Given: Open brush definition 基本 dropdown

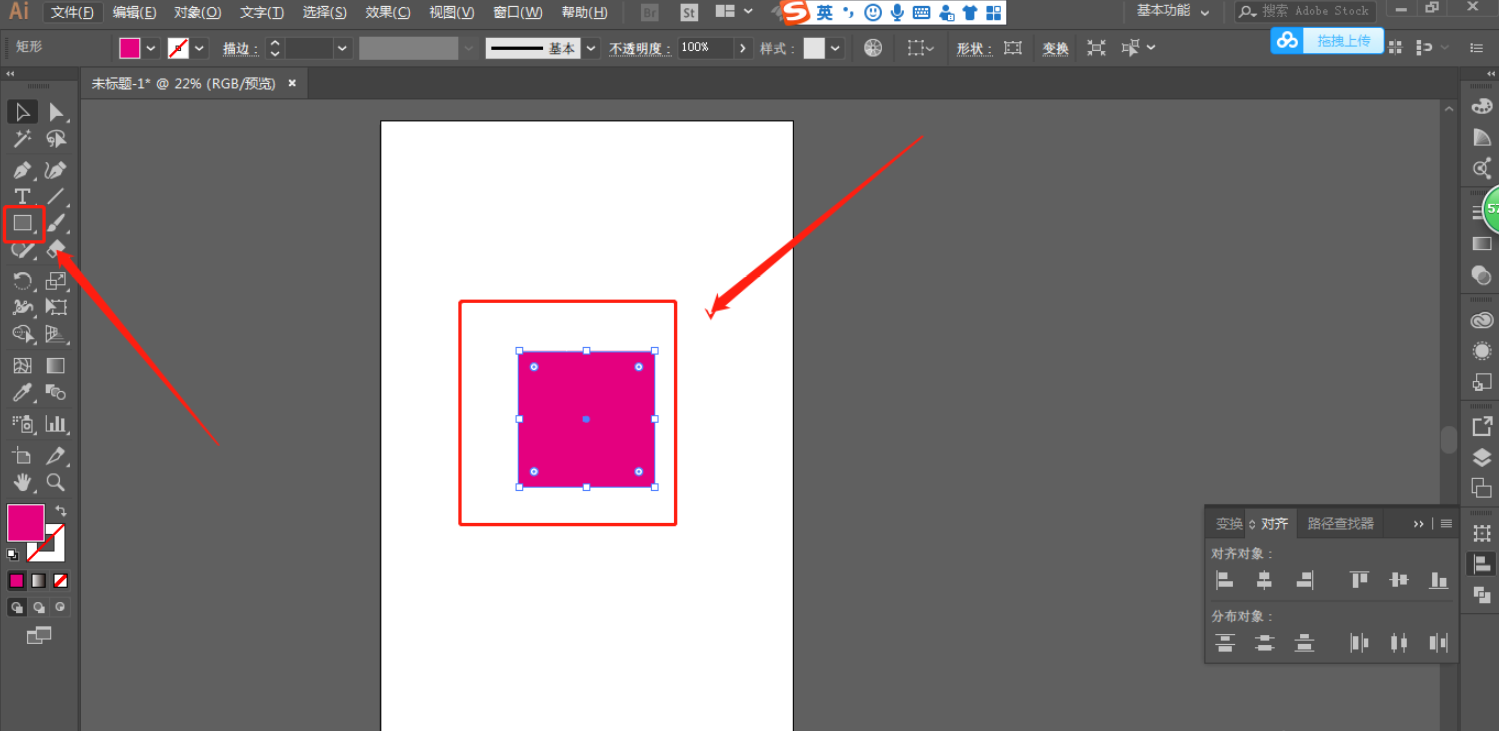Looking at the screenshot, I should pos(591,48).
